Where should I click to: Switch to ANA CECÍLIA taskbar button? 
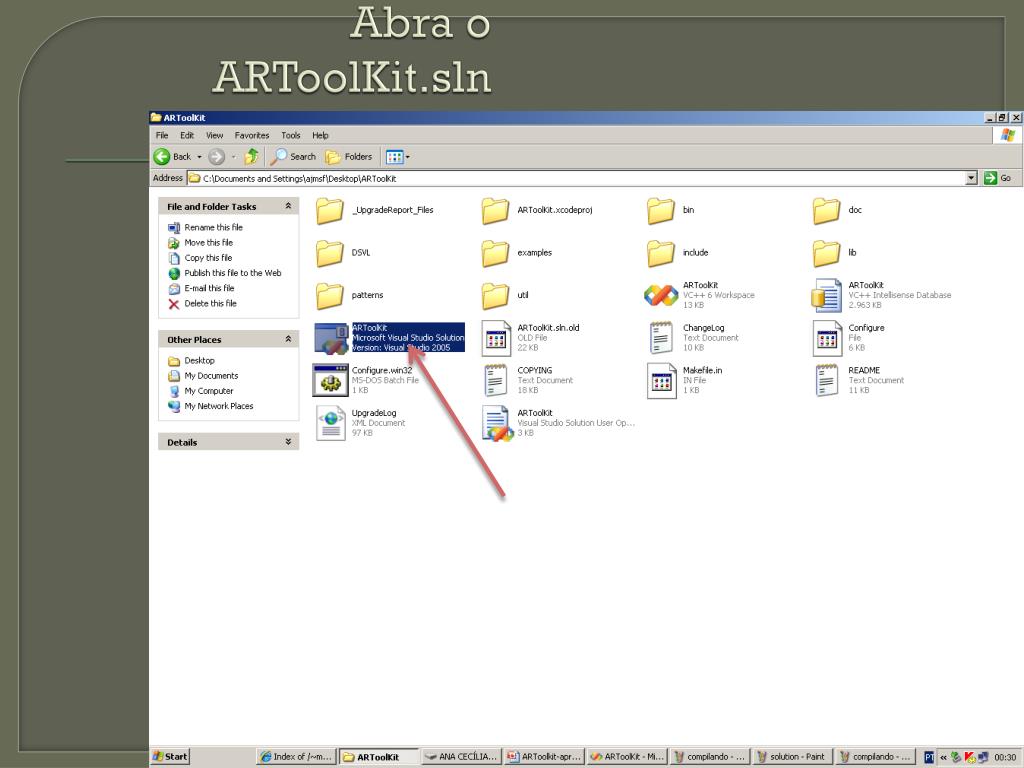[x=461, y=756]
